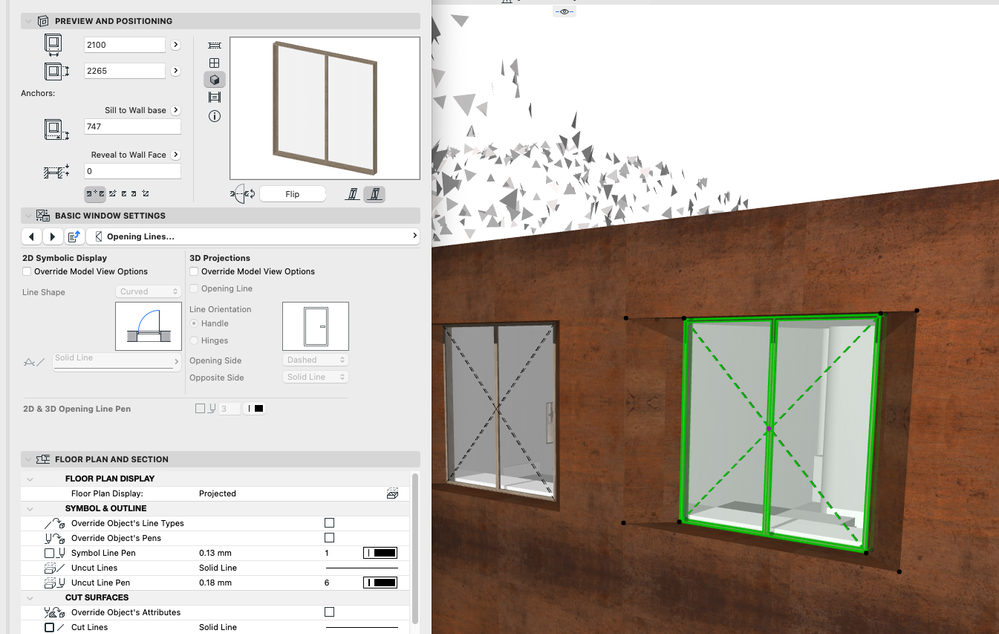The width and height of the screenshot is (999, 634).
Task: Open the Opening Side Dashed dropdown
Action: point(315,360)
